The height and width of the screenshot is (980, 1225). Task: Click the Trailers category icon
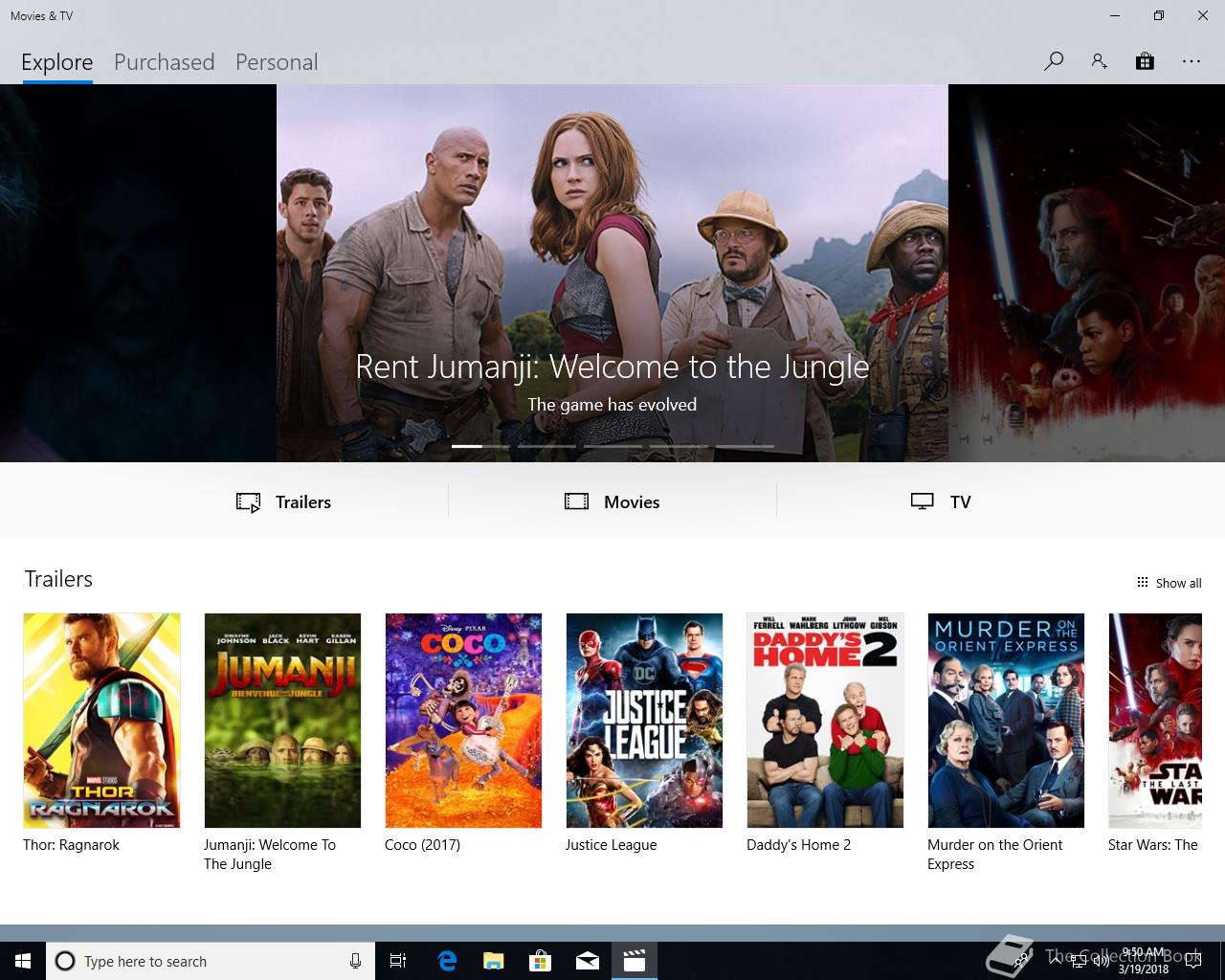(248, 501)
